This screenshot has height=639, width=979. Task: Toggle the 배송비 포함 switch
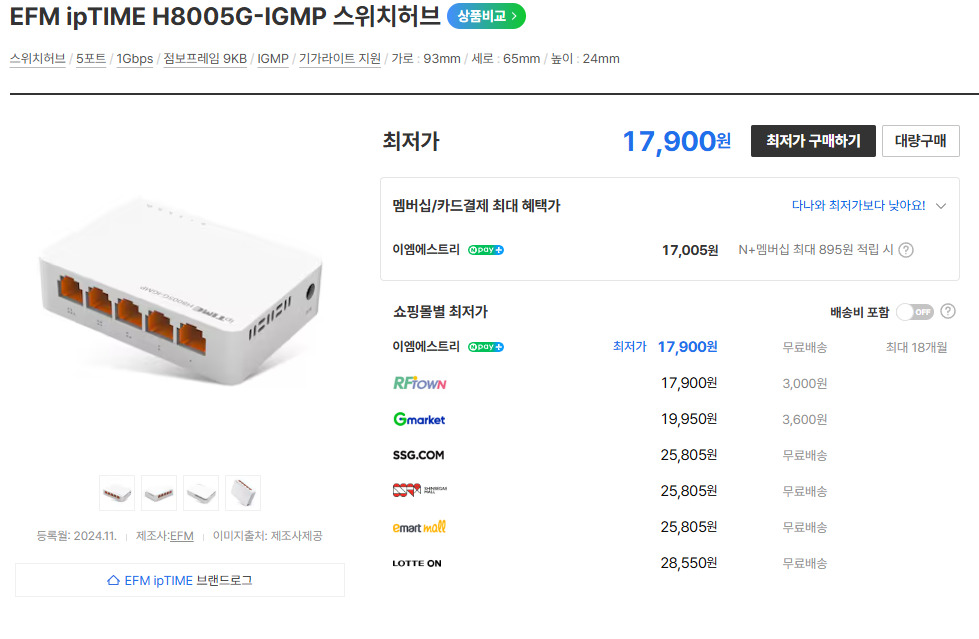(914, 312)
